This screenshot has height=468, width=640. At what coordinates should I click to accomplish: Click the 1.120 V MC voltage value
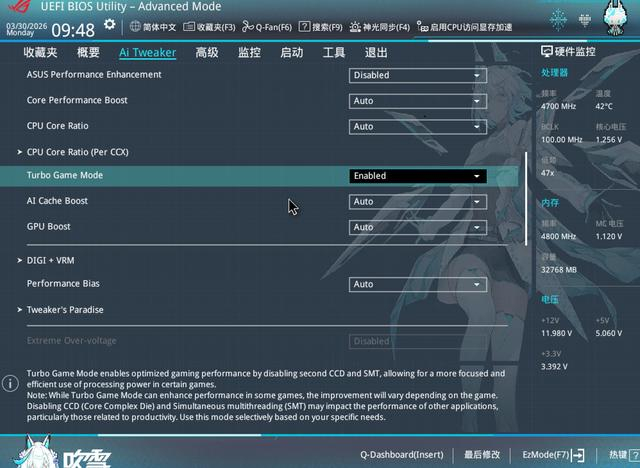point(609,236)
